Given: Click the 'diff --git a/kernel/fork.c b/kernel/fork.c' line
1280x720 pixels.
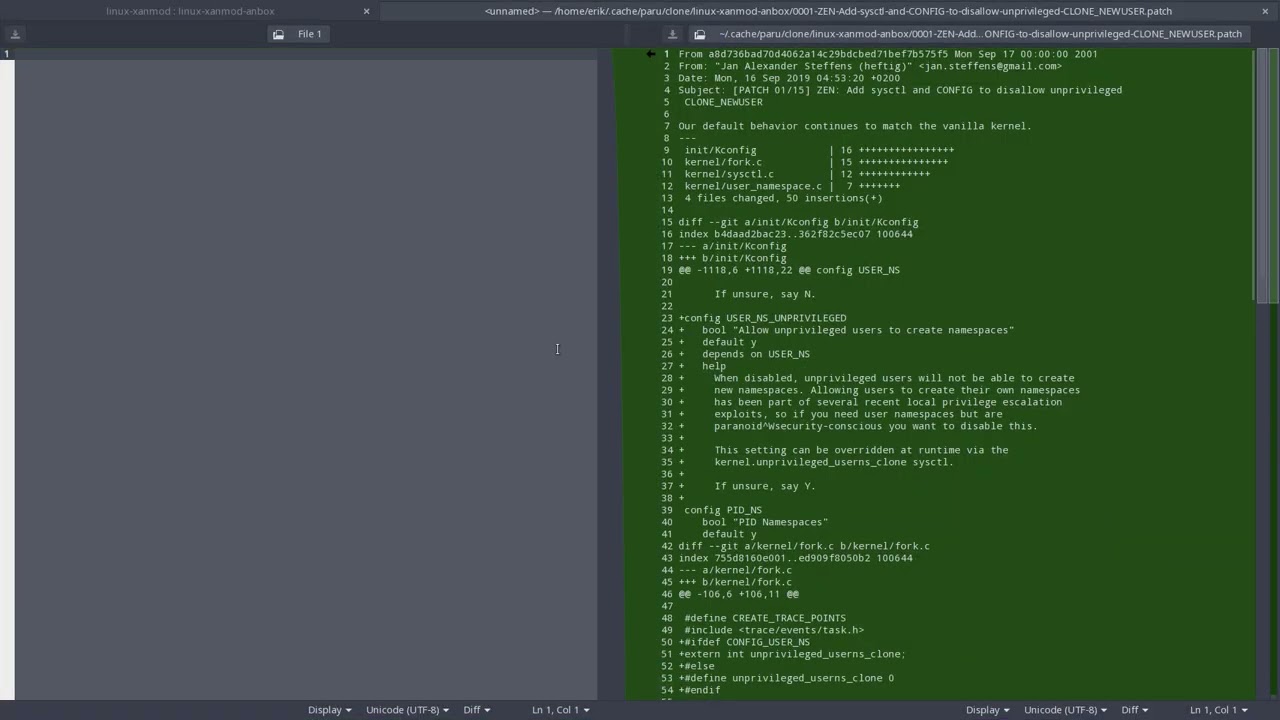Looking at the screenshot, I should point(804,546).
